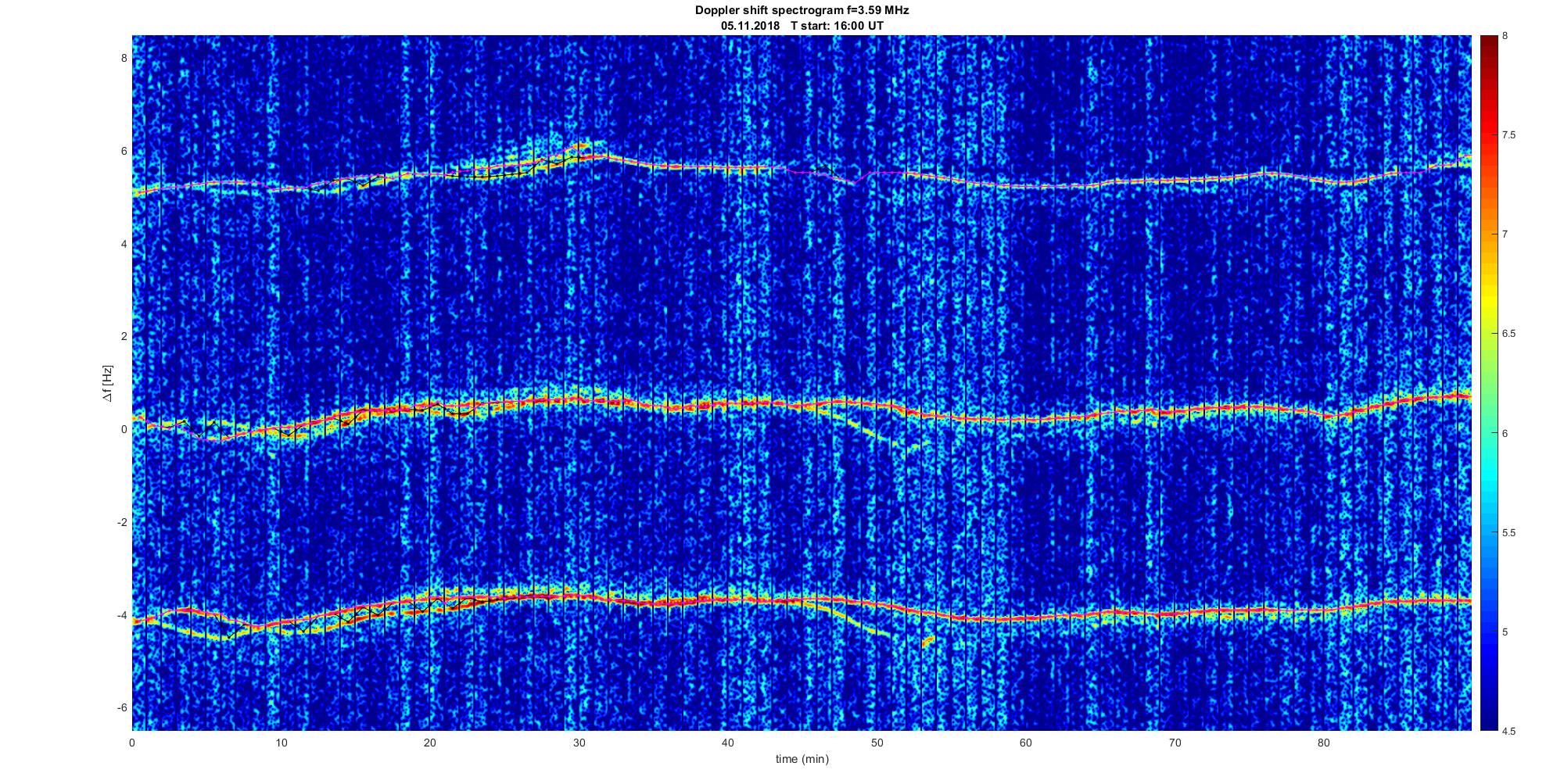The image size is (1564, 784).
Task: Click the x-axis tick label '60'
Action: point(1025,743)
